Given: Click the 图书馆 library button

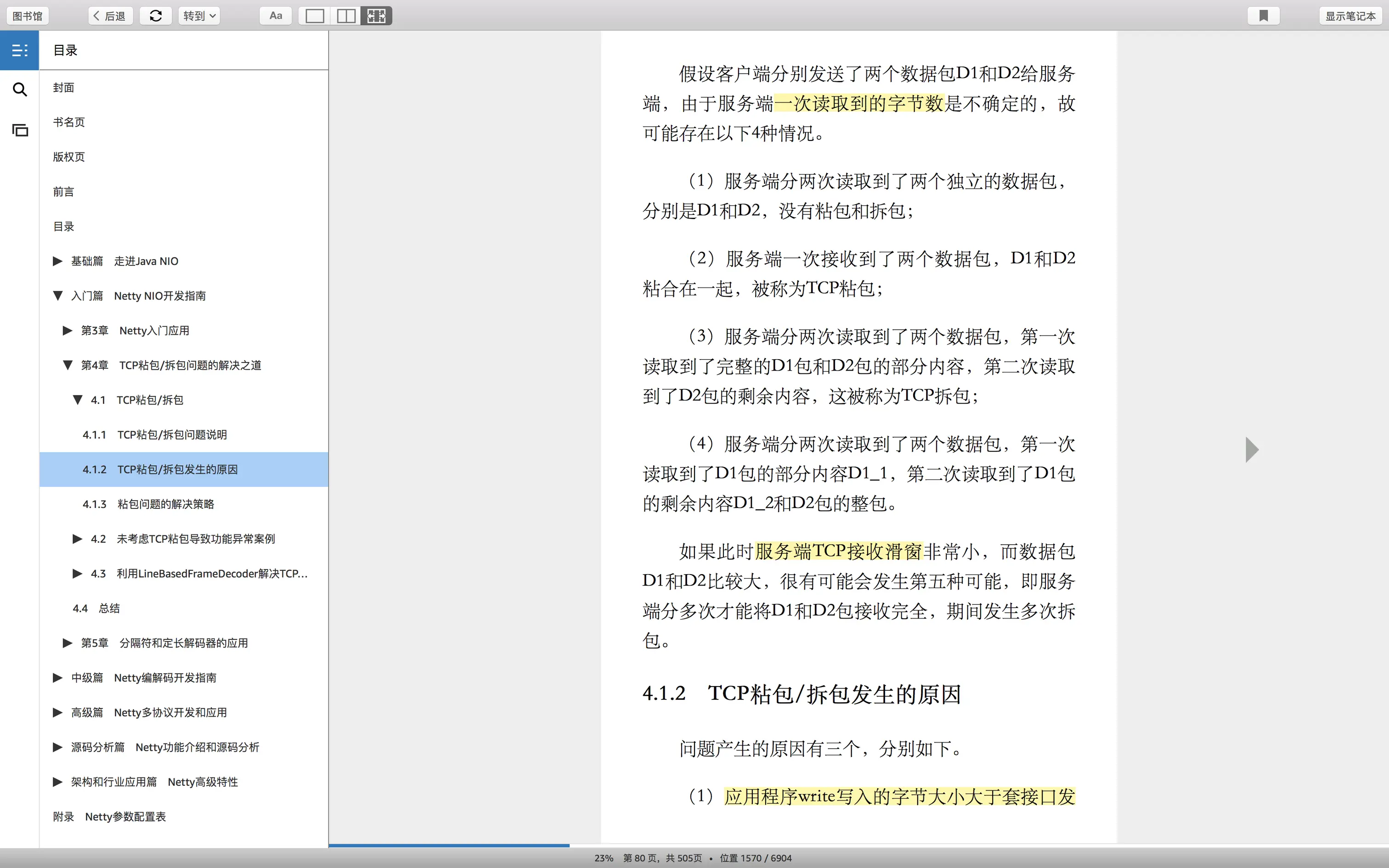Looking at the screenshot, I should click(x=28, y=16).
